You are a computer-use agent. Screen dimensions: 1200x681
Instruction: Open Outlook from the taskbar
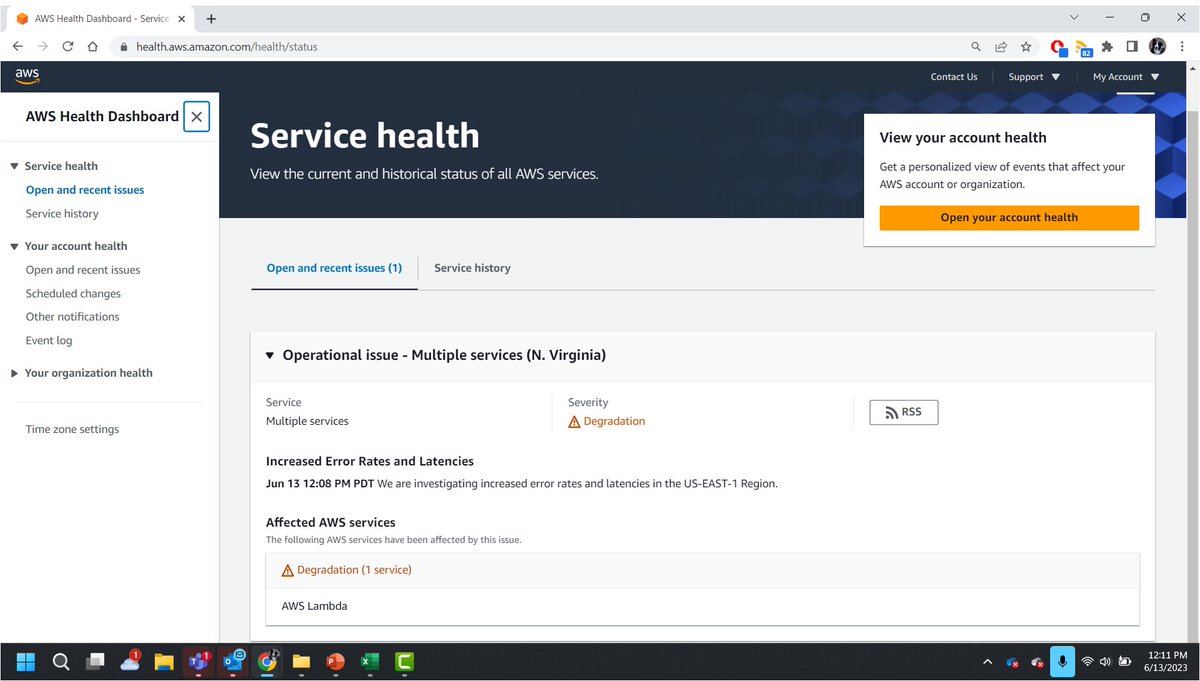tap(233, 661)
